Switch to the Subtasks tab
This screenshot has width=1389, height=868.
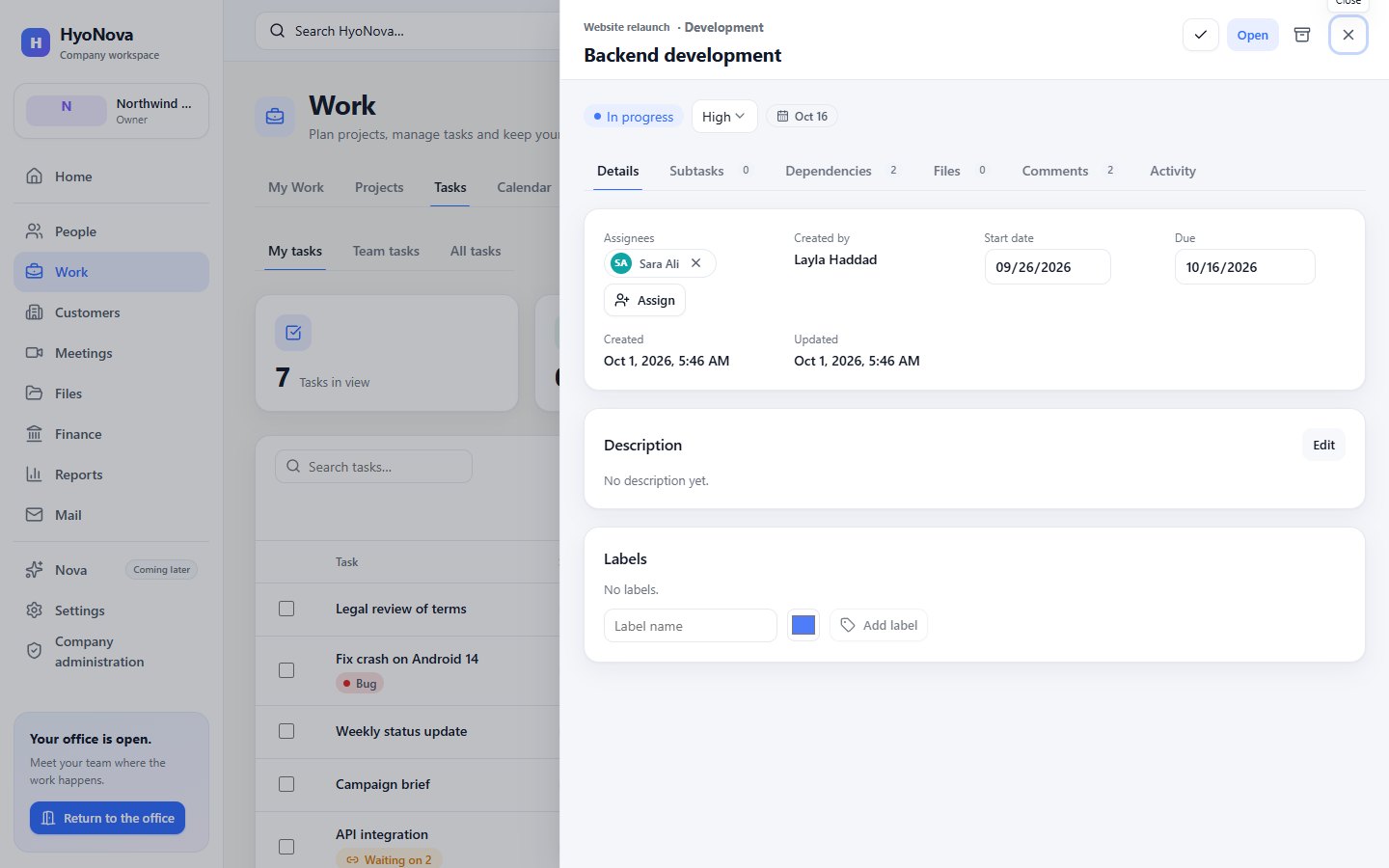pyautogui.click(x=709, y=171)
